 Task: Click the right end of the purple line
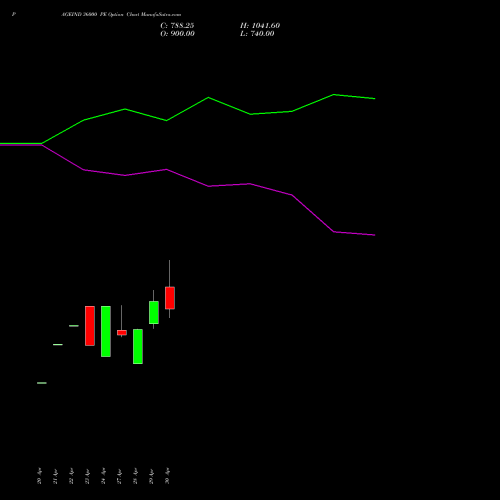375,235
